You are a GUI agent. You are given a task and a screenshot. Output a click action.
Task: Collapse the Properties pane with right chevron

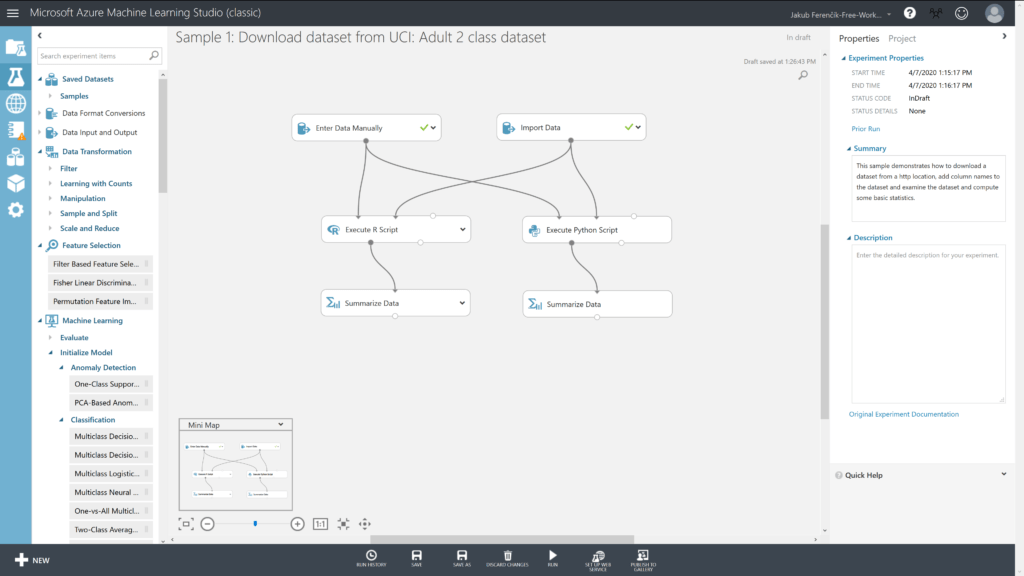[x=1004, y=37]
